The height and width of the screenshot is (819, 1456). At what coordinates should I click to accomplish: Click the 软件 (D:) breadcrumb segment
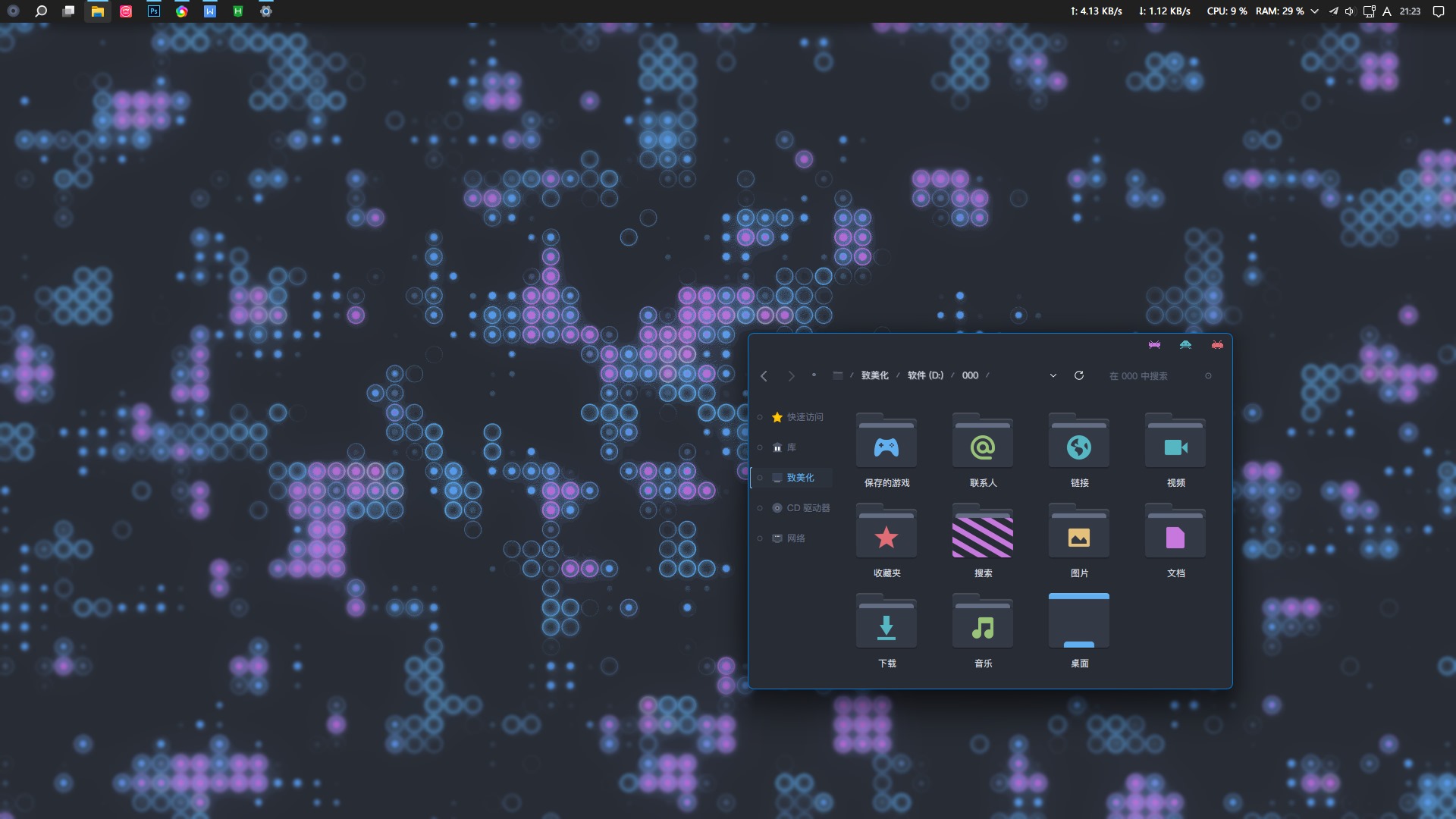point(925,375)
